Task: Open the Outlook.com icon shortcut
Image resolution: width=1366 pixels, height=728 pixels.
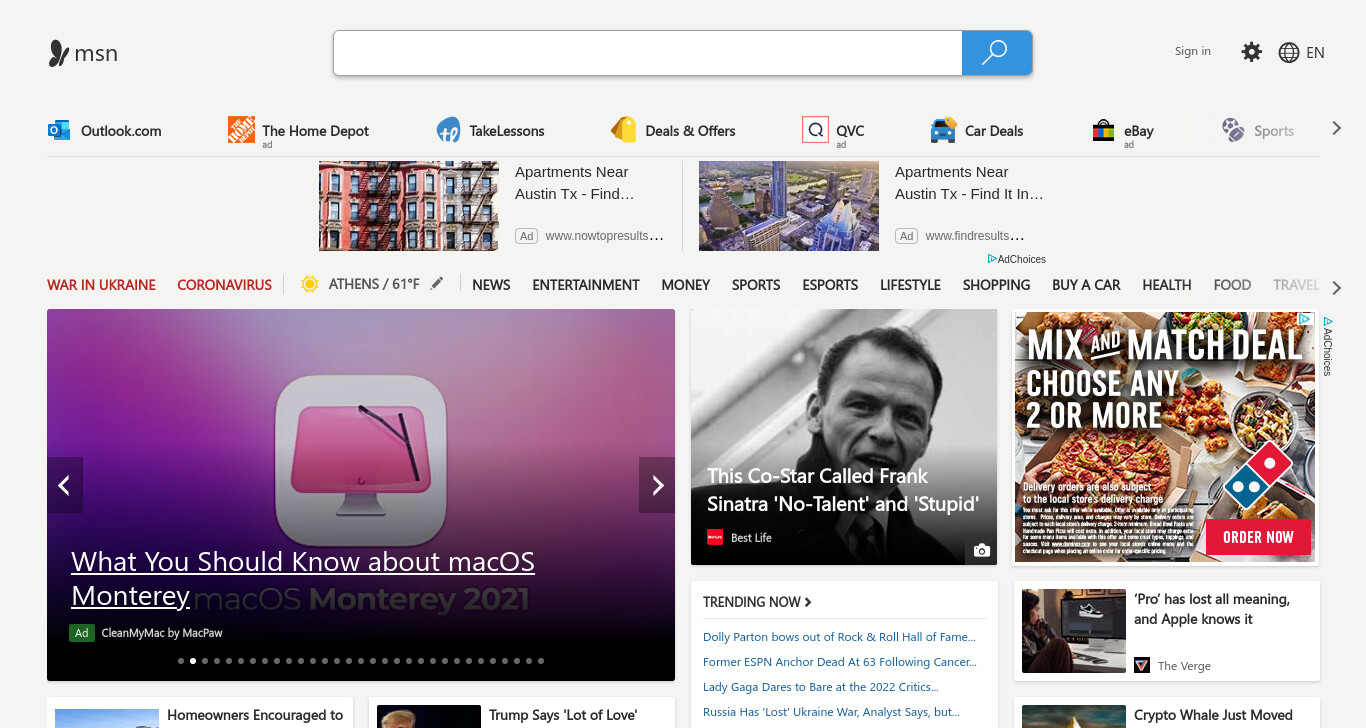Action: point(59,130)
